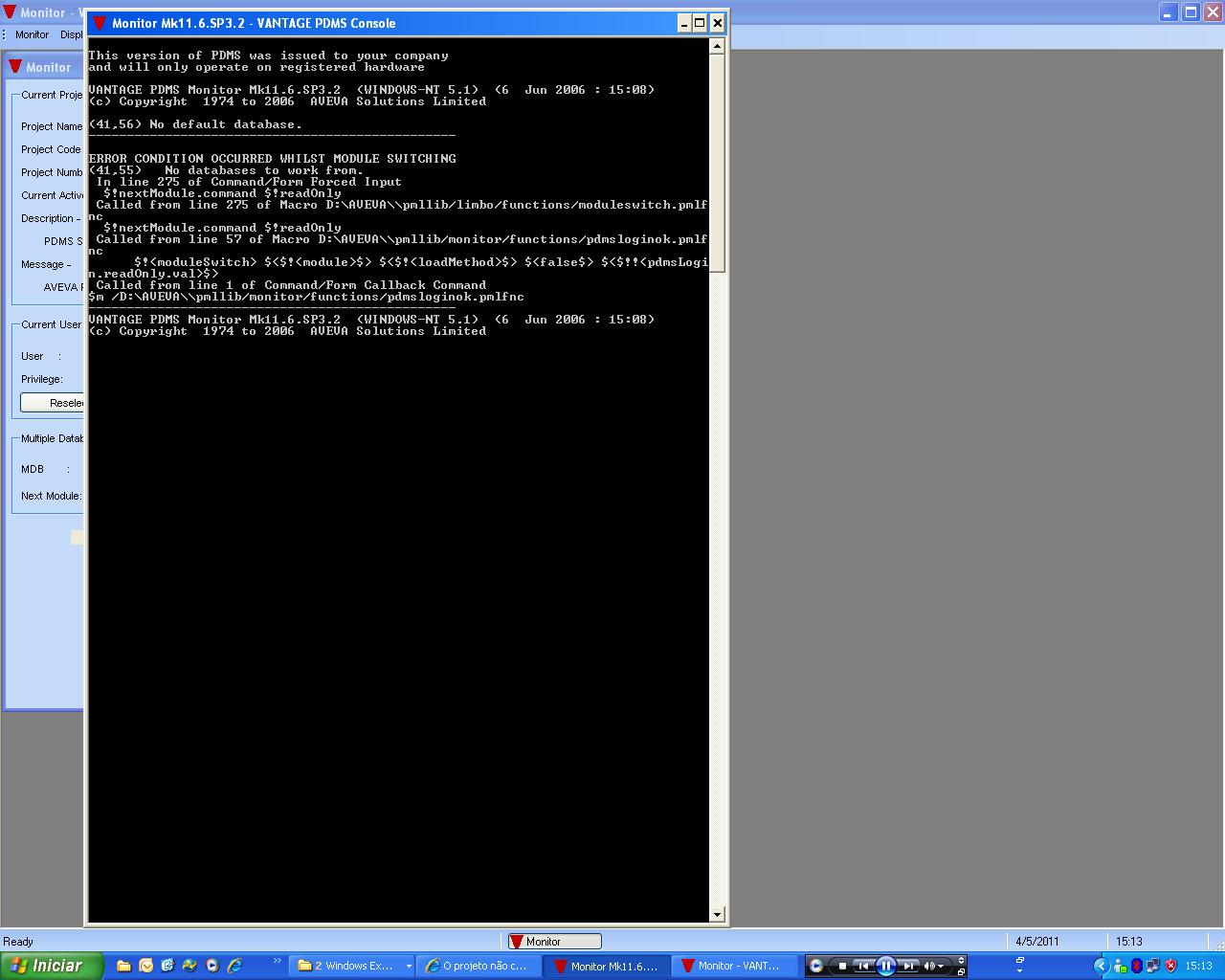Click the date 4/5/2011 in the status bar

(1036, 942)
